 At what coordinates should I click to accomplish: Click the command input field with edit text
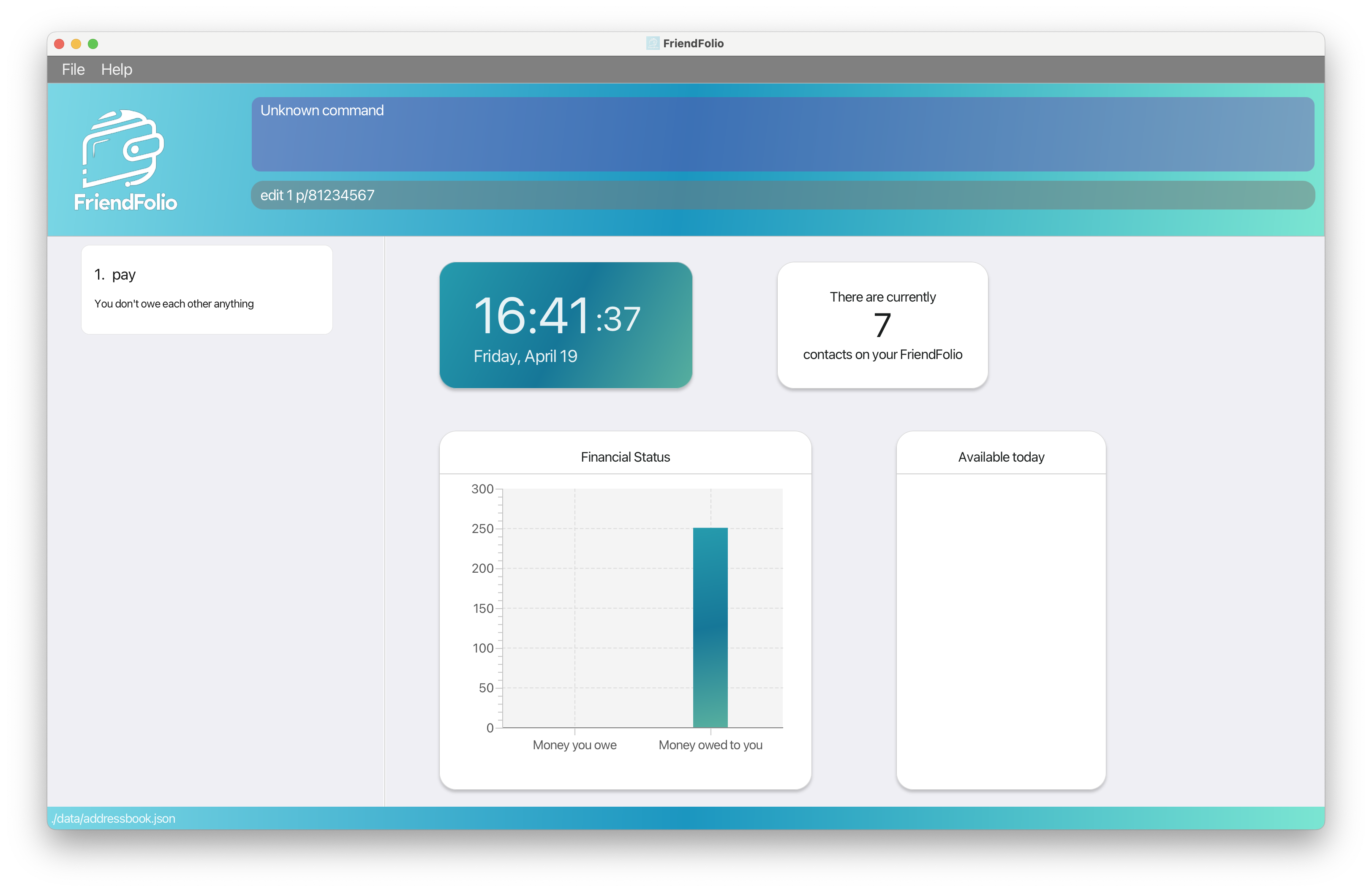click(782, 196)
